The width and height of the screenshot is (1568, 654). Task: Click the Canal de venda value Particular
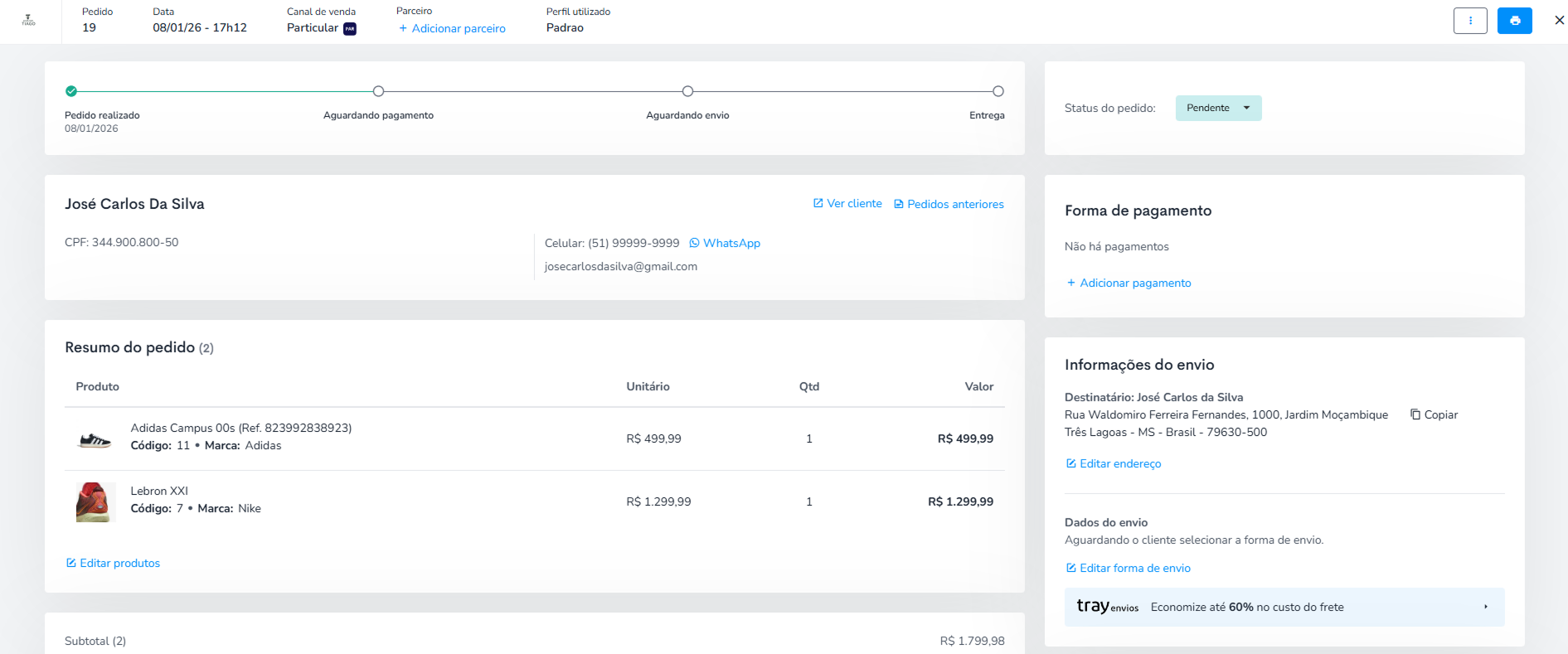313,27
